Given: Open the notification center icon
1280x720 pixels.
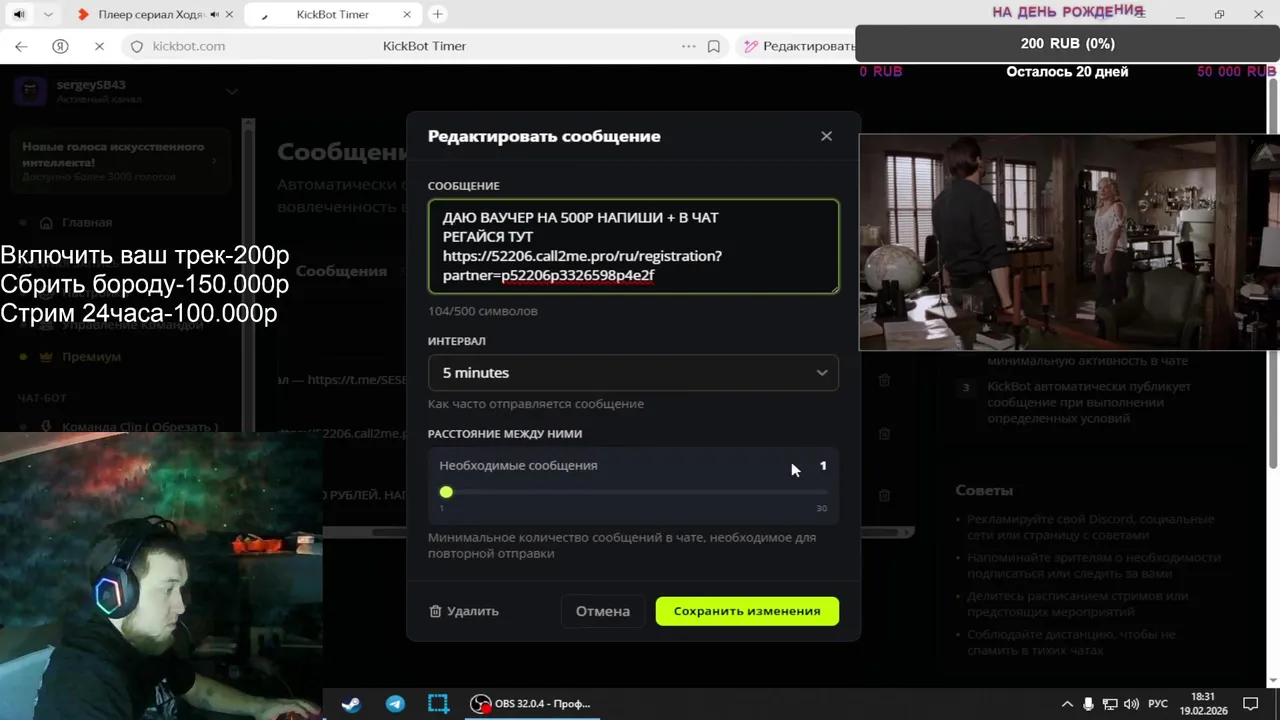Looking at the screenshot, I should [x=1250, y=704].
